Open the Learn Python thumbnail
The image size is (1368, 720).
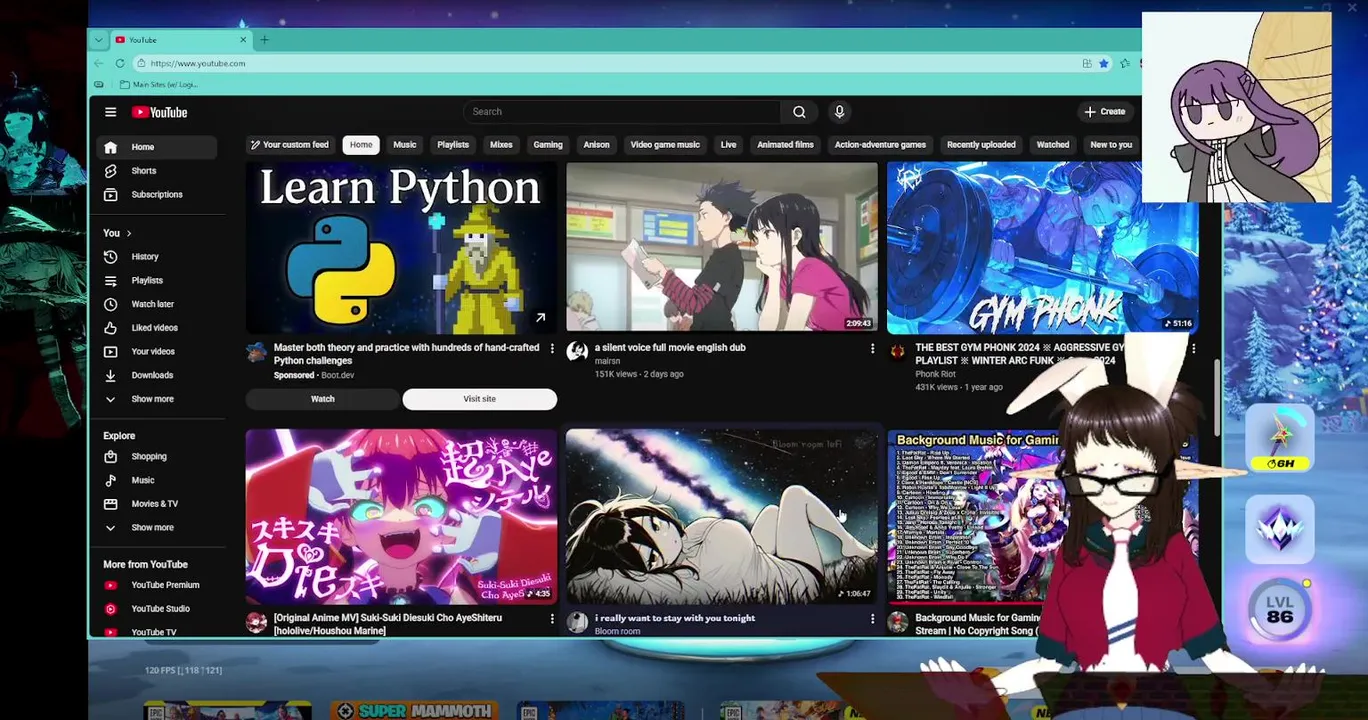click(401, 248)
